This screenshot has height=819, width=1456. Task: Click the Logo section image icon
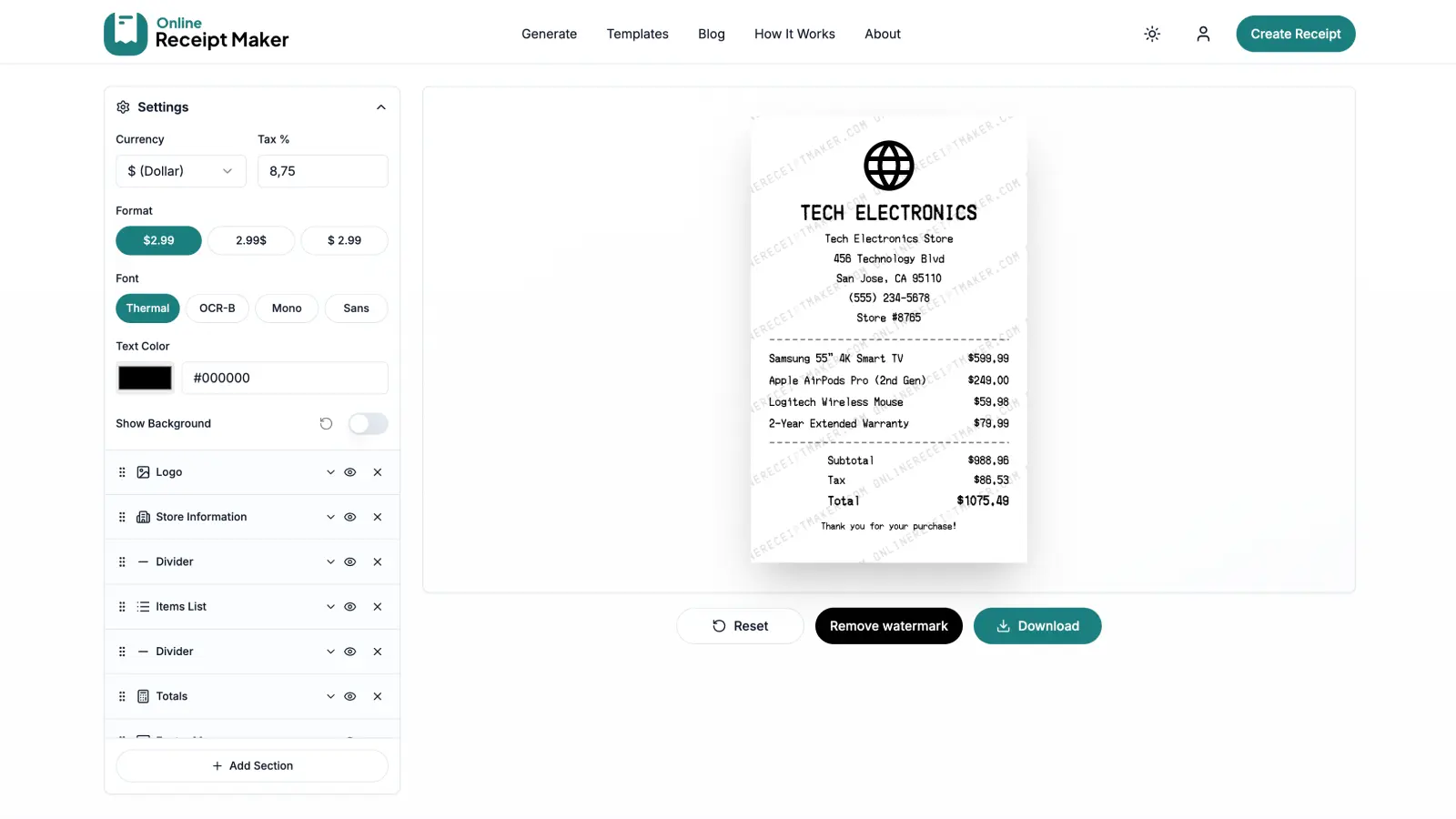pos(143,472)
